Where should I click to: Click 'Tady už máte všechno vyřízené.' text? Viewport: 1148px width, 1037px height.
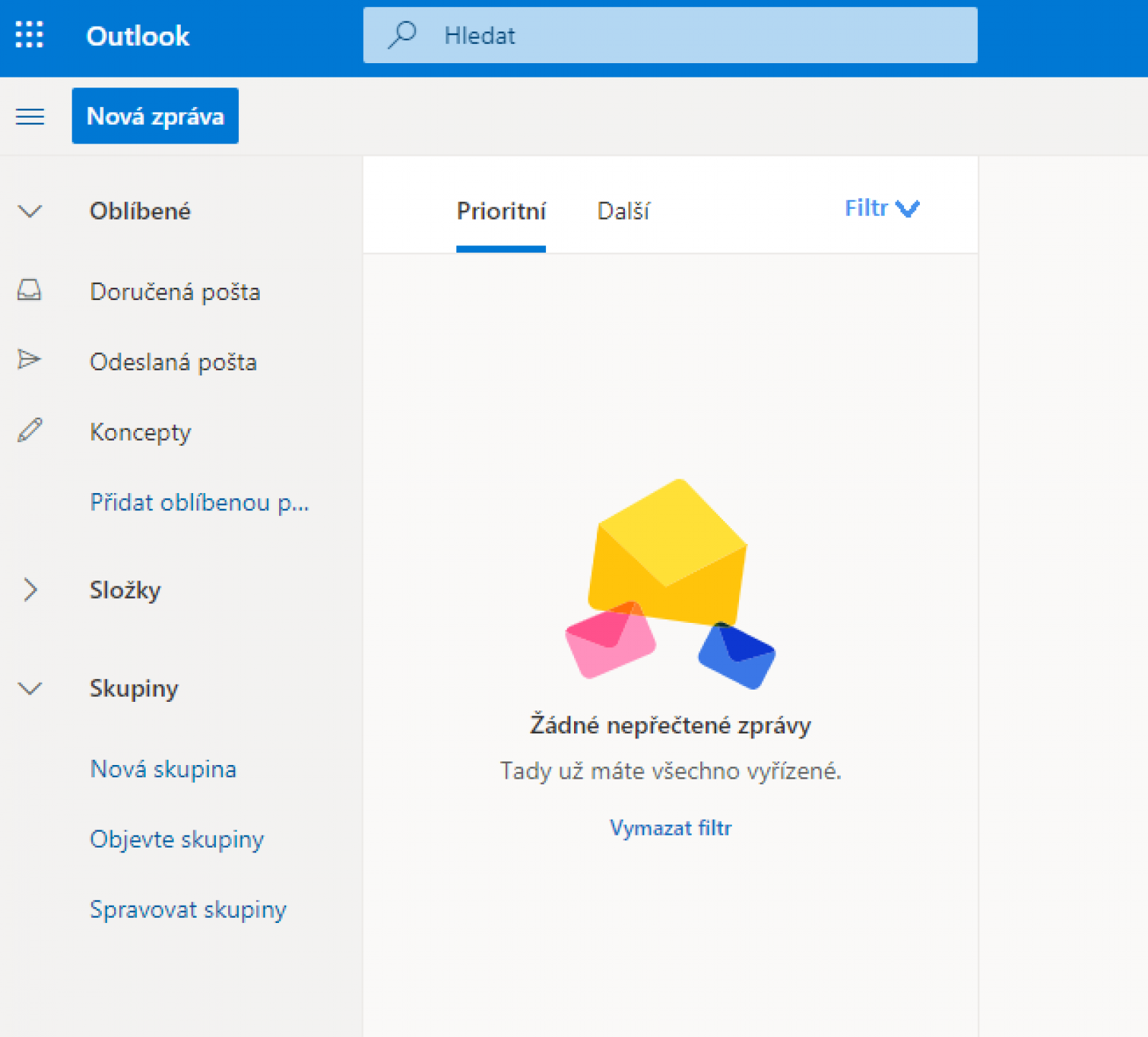(x=670, y=771)
